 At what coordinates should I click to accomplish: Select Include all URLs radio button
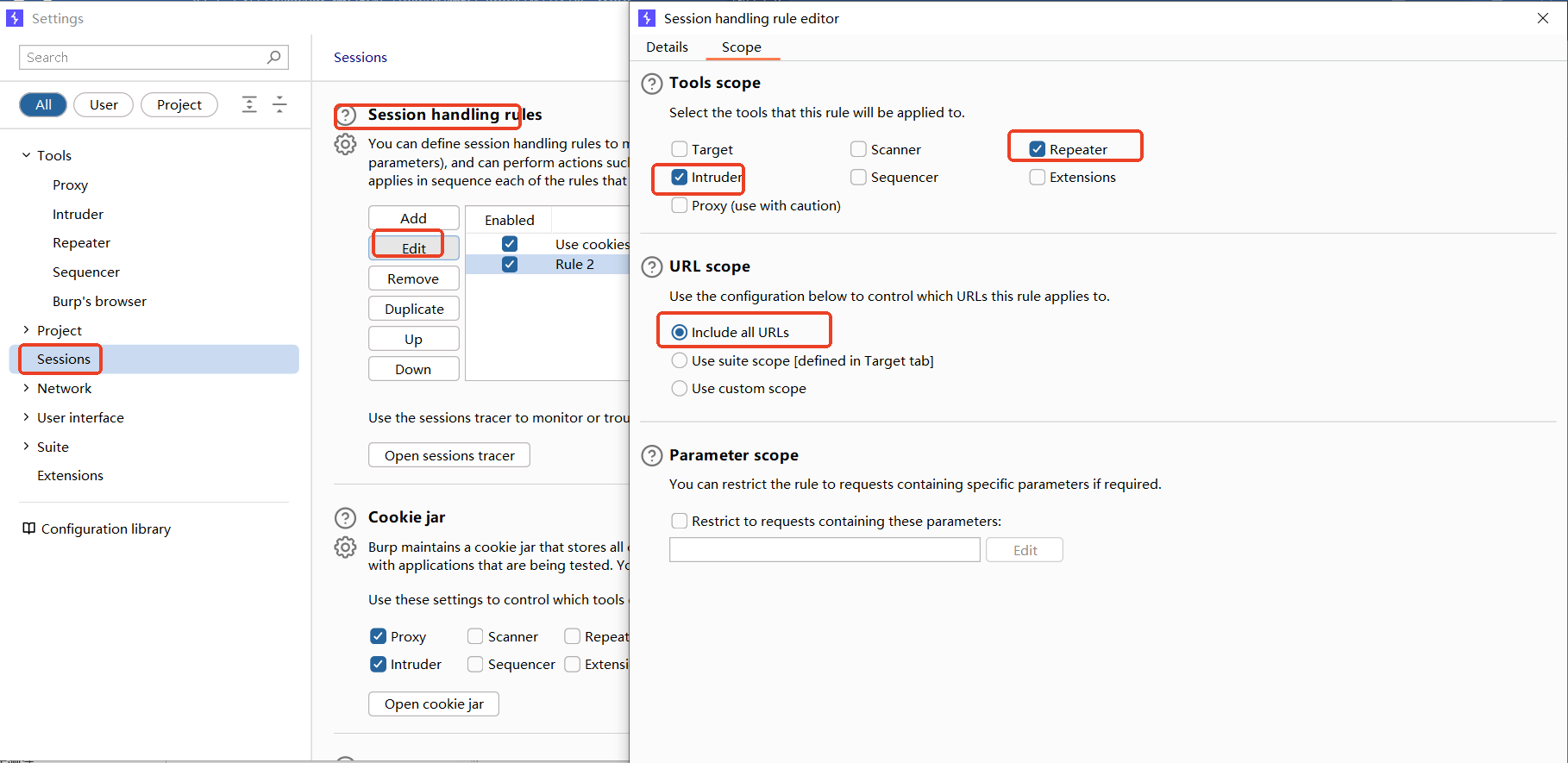[680, 332]
